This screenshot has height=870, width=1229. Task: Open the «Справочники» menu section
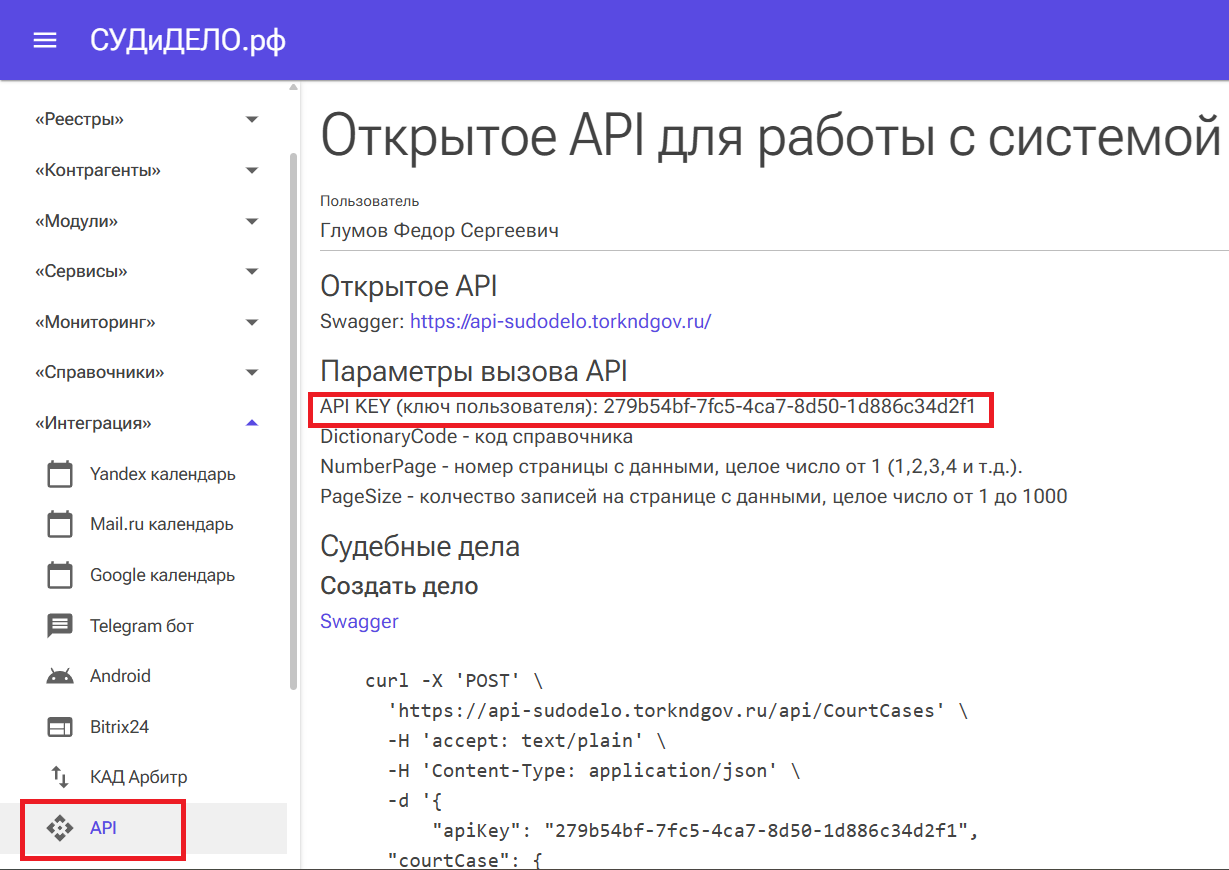(x=100, y=373)
